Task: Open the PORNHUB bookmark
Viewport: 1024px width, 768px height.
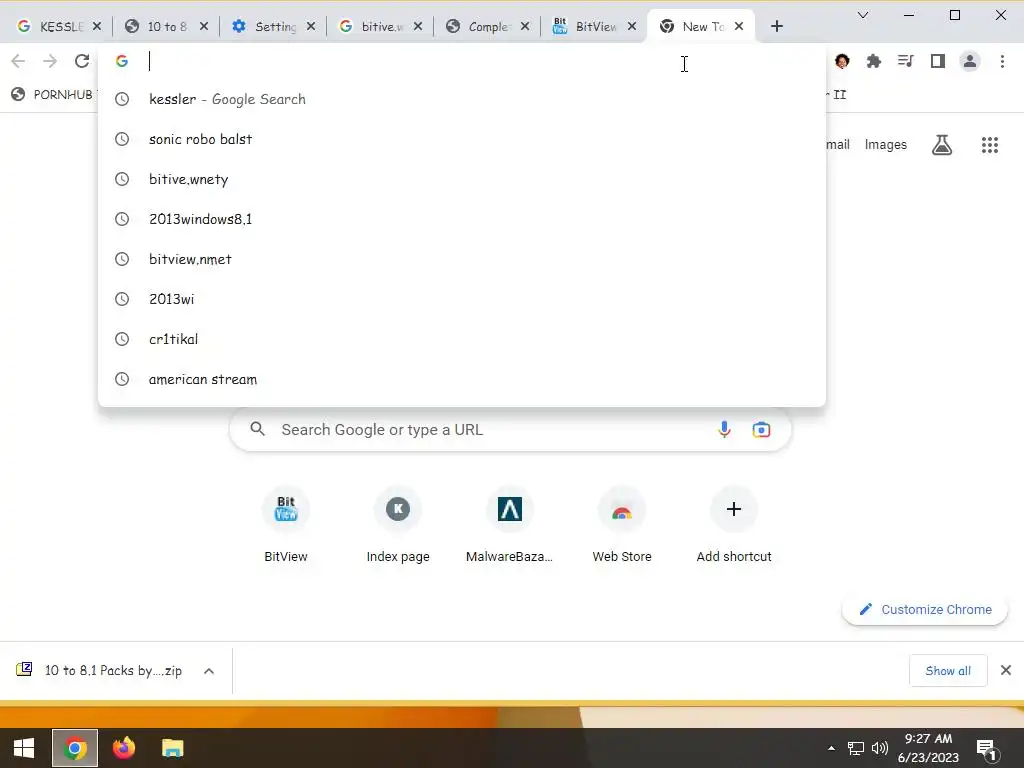Action: tap(54, 95)
